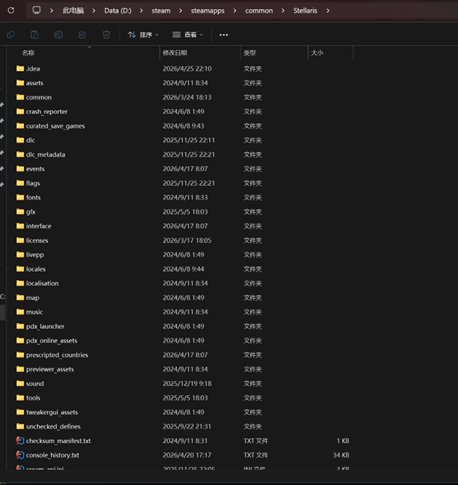Select the previewer_assets folder name
This screenshot has width=458, height=485.
50,369
